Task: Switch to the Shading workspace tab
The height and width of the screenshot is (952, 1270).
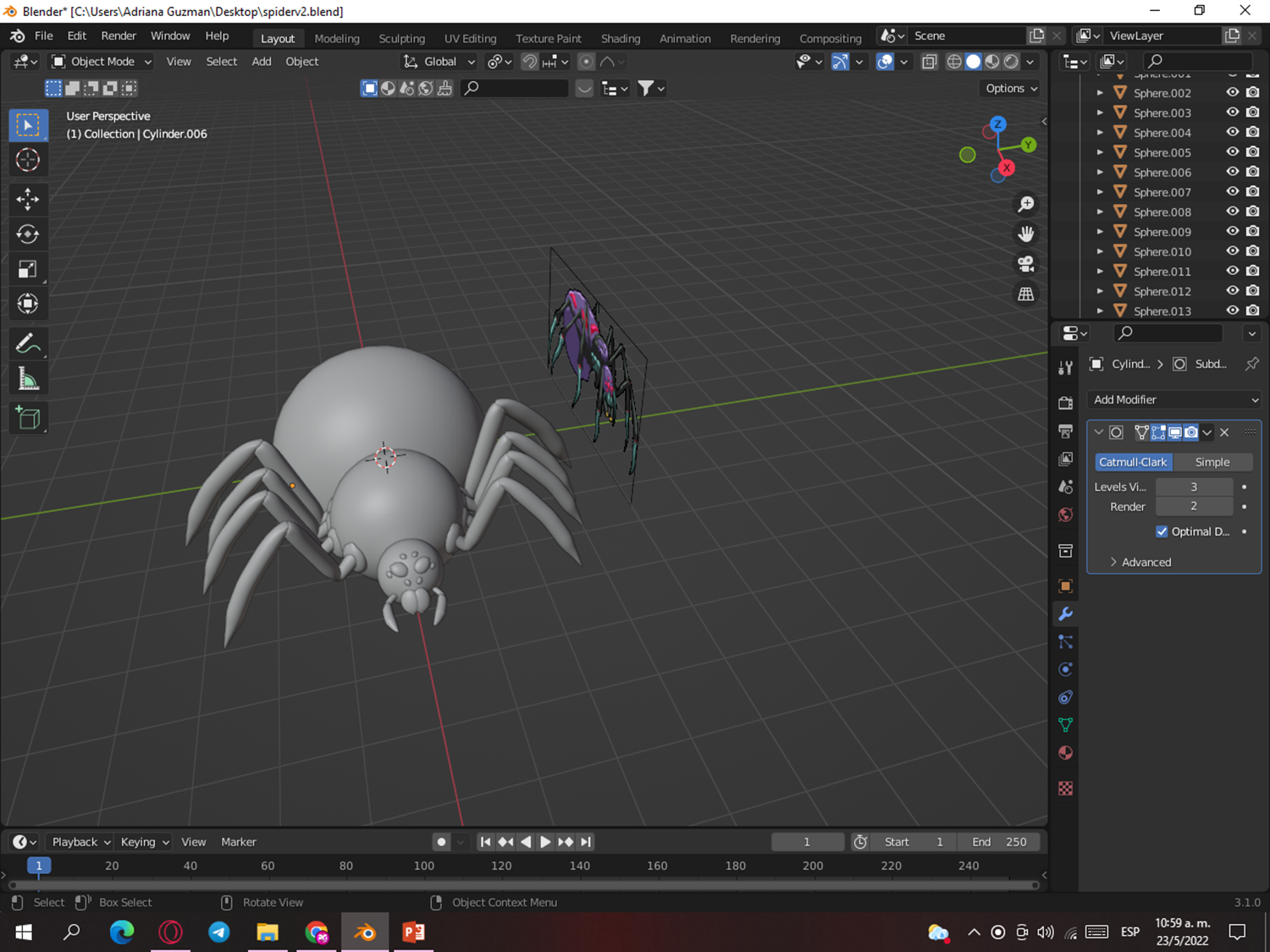Action: click(621, 38)
